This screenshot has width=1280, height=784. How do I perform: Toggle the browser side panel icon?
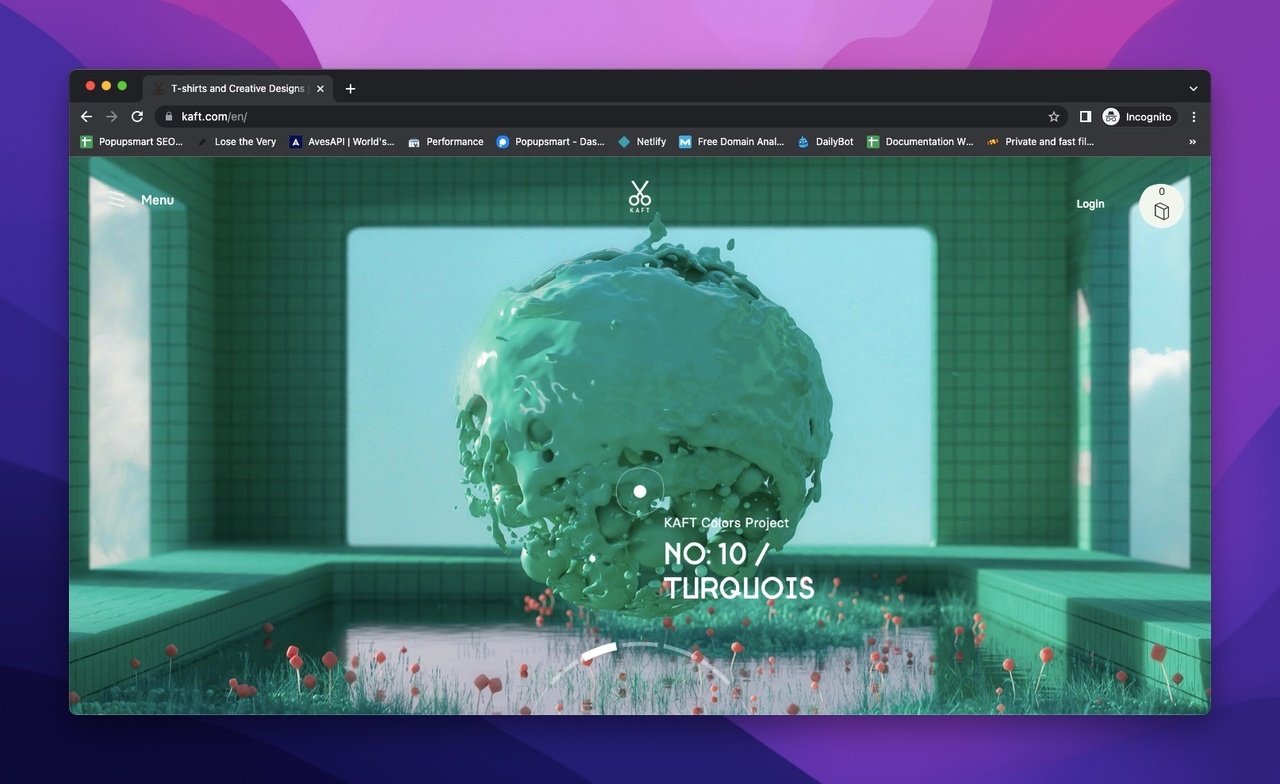point(1085,117)
